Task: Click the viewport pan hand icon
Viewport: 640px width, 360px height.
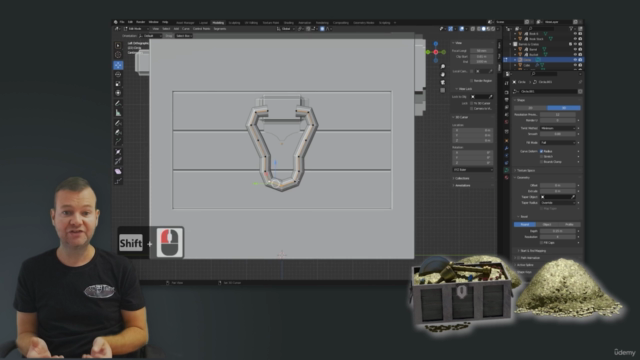Action: click(443, 74)
